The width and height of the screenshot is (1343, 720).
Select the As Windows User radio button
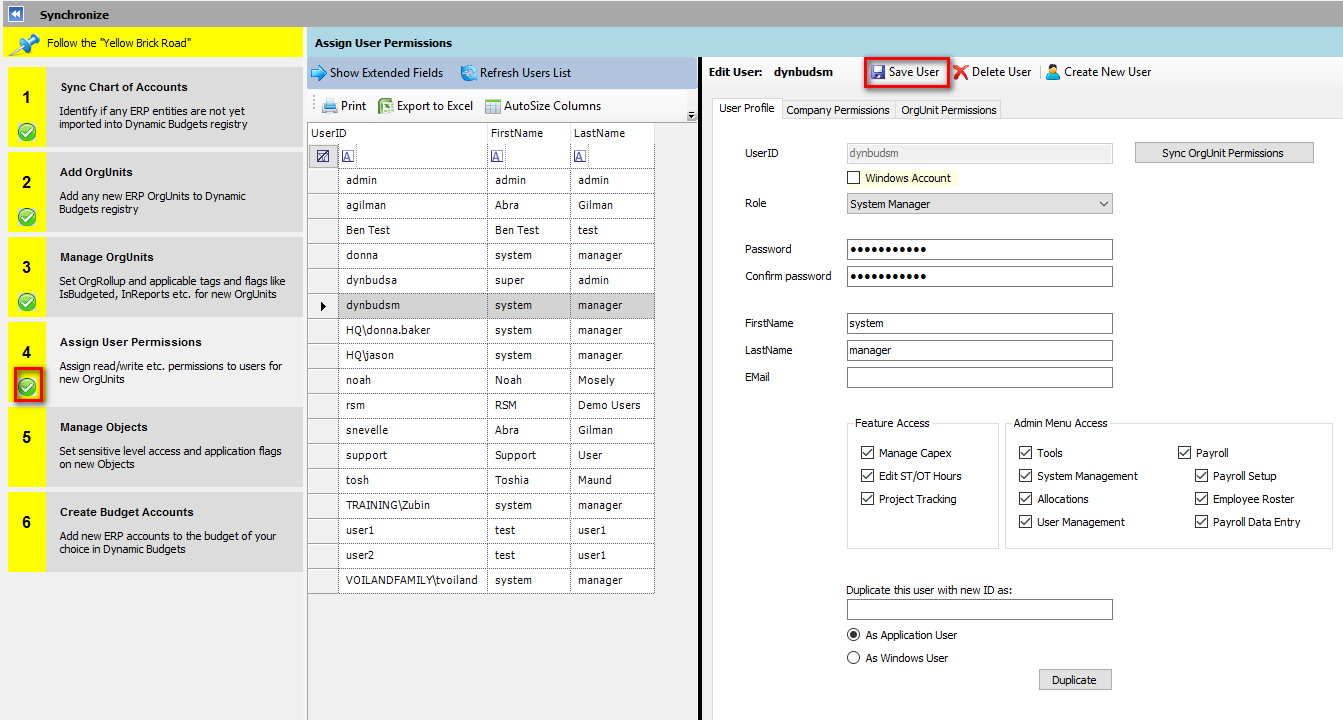coord(853,658)
